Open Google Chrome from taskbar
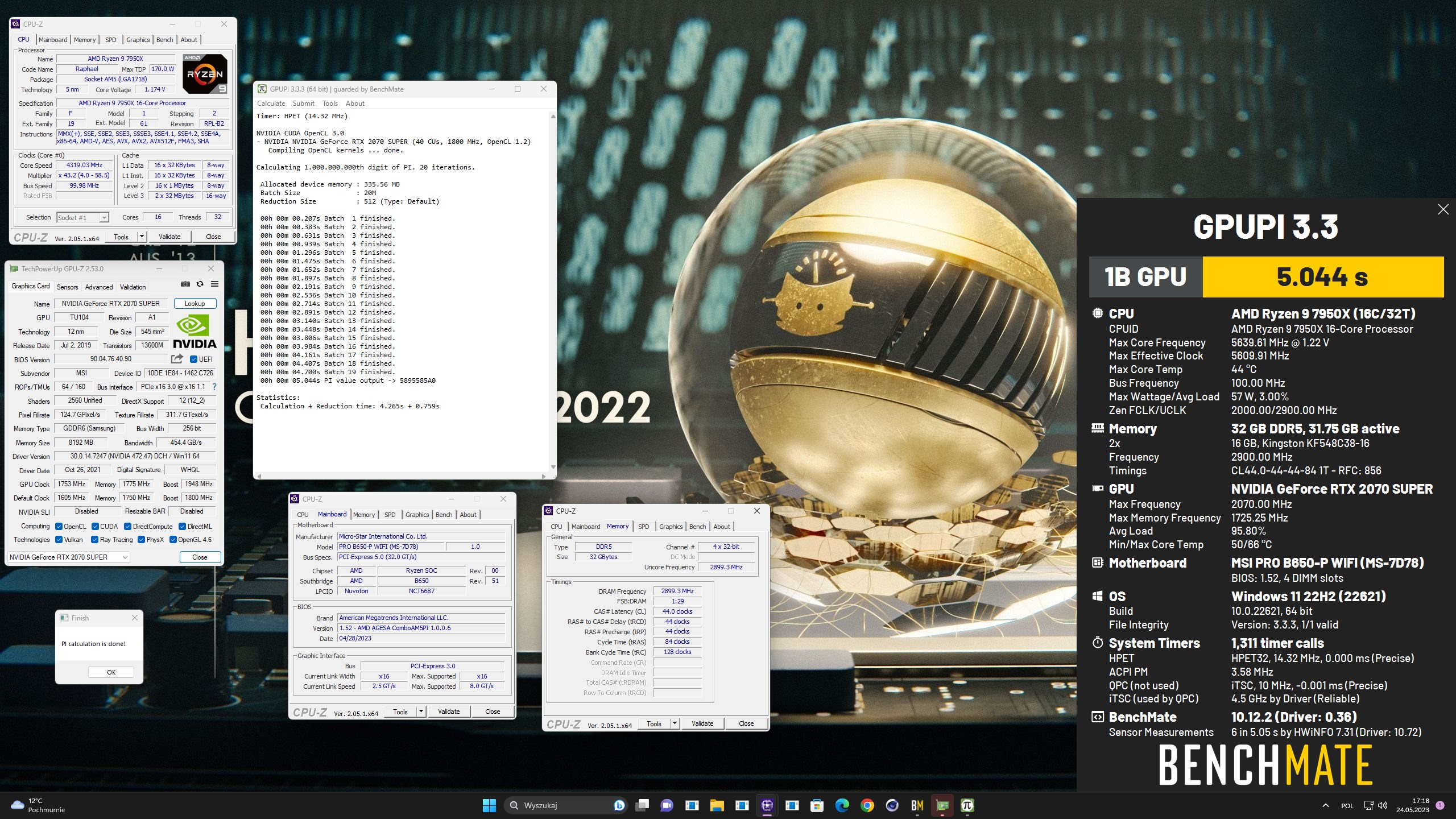 coord(867,805)
